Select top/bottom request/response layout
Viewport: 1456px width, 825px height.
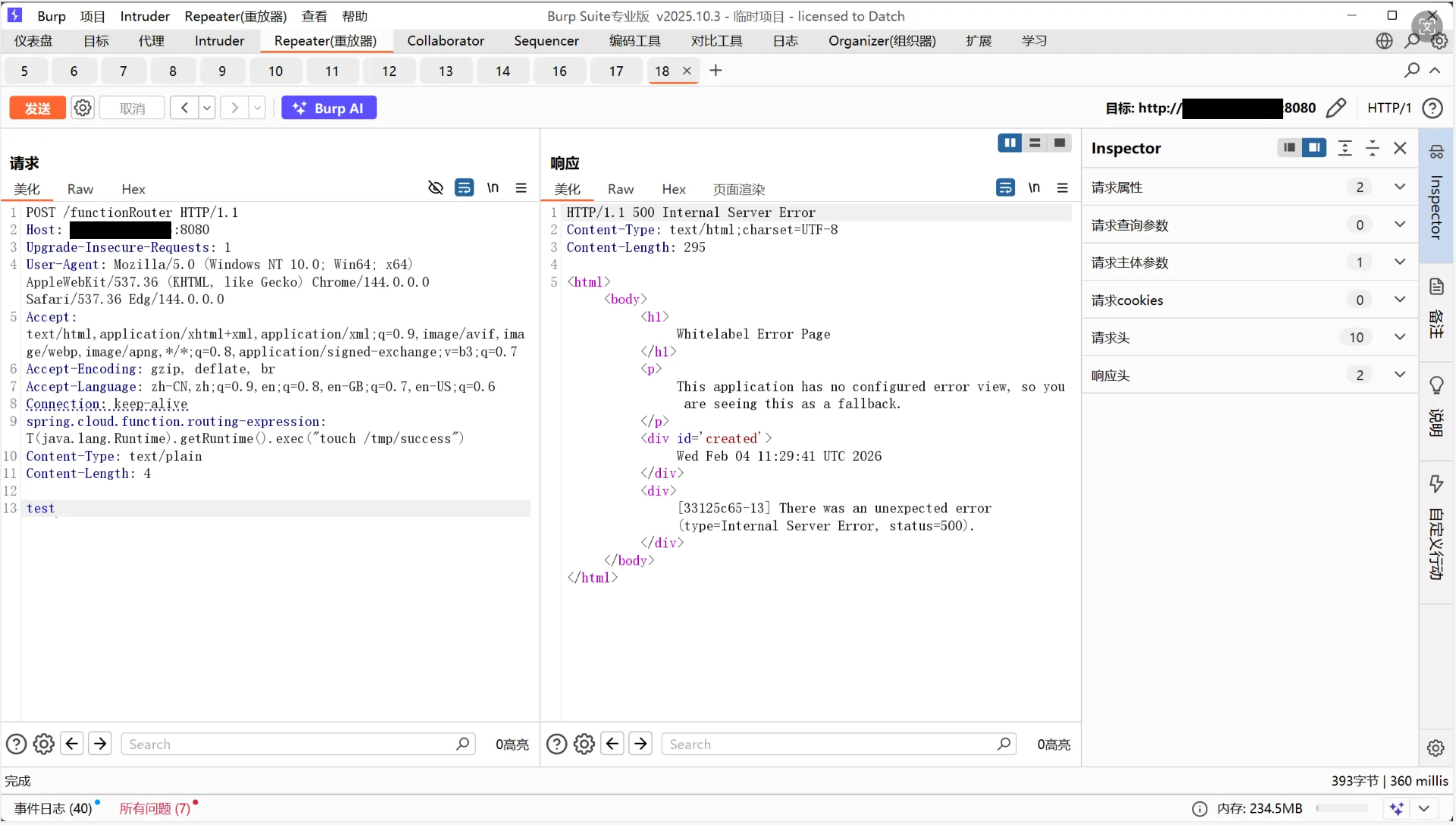click(x=1035, y=143)
